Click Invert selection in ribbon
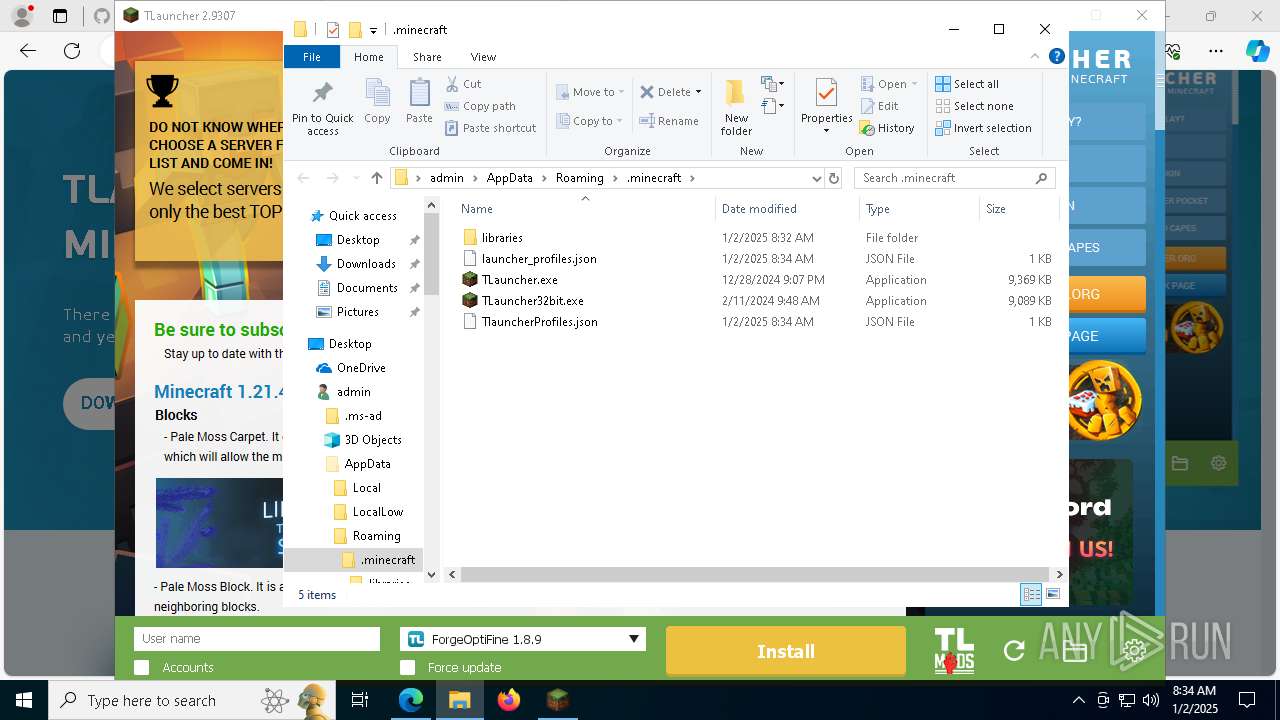The width and height of the screenshot is (1280, 720). pos(983,128)
